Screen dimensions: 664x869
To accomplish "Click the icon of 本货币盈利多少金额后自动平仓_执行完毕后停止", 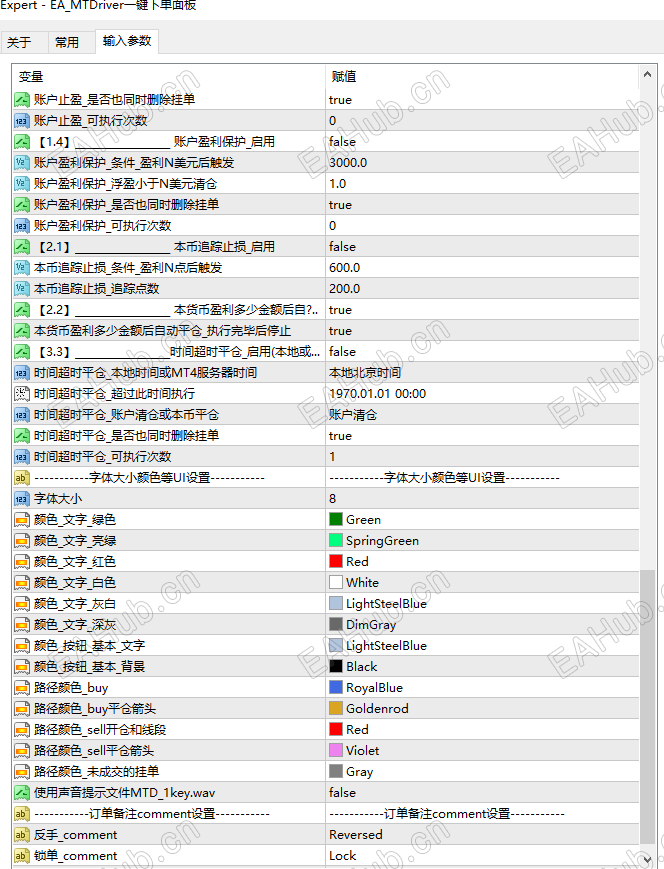I will pyautogui.click(x=22, y=331).
